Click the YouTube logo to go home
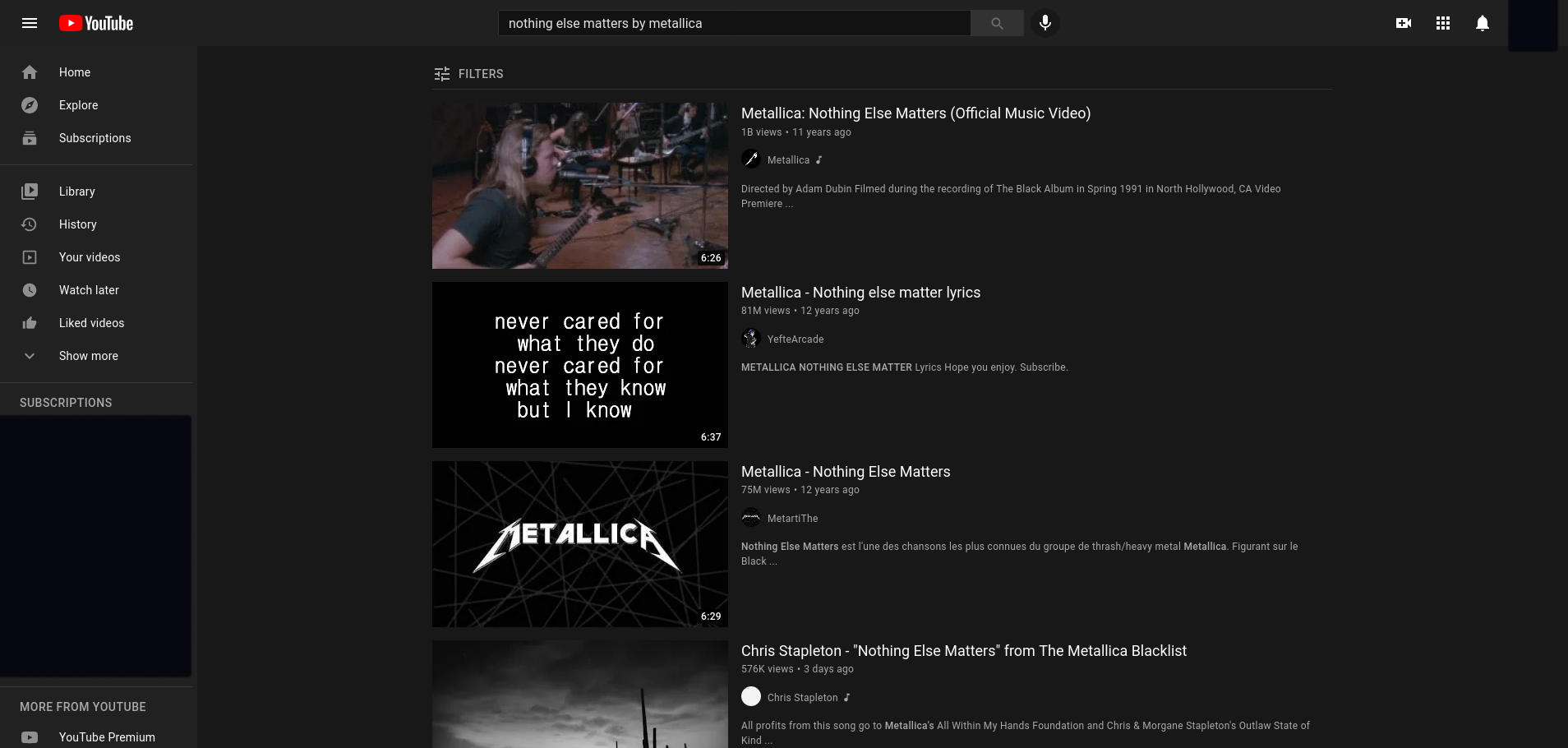Image resolution: width=1568 pixels, height=748 pixels. pos(95,22)
